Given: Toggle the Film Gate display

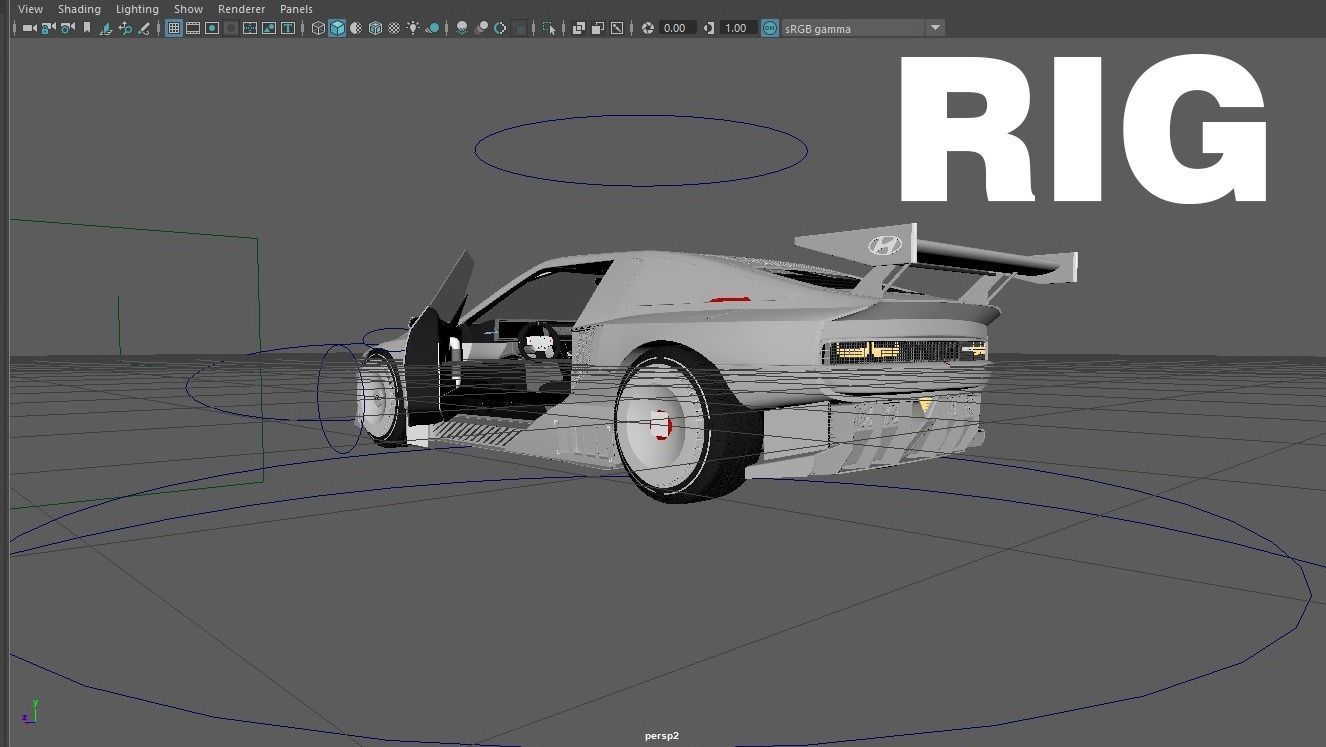Looking at the screenshot, I should [193, 28].
